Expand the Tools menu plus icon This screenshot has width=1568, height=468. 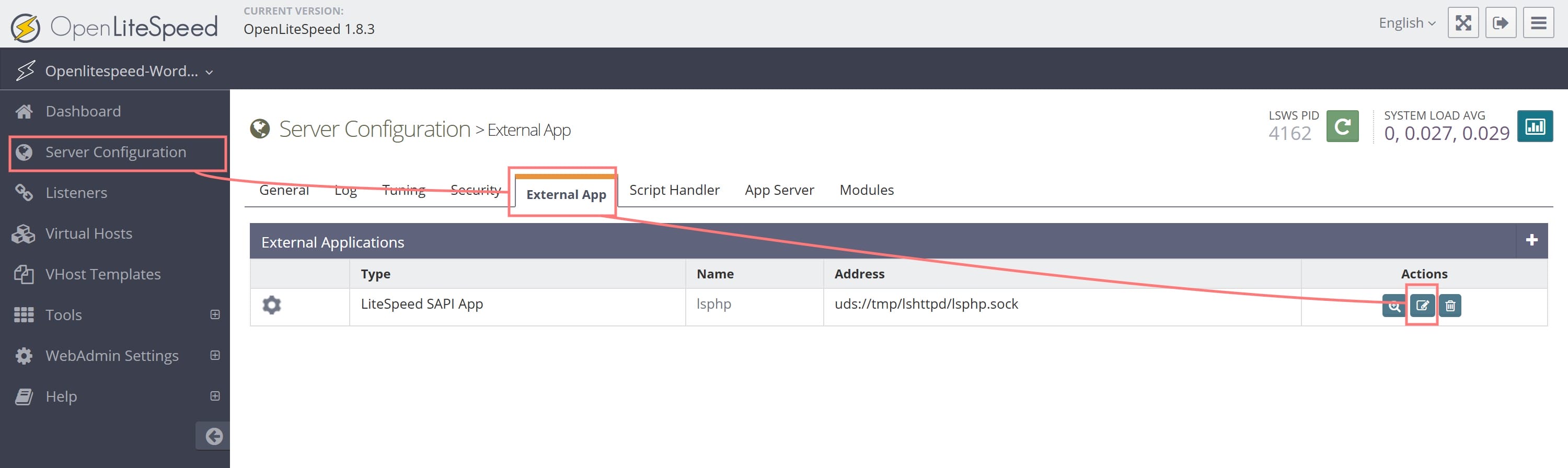coord(215,314)
